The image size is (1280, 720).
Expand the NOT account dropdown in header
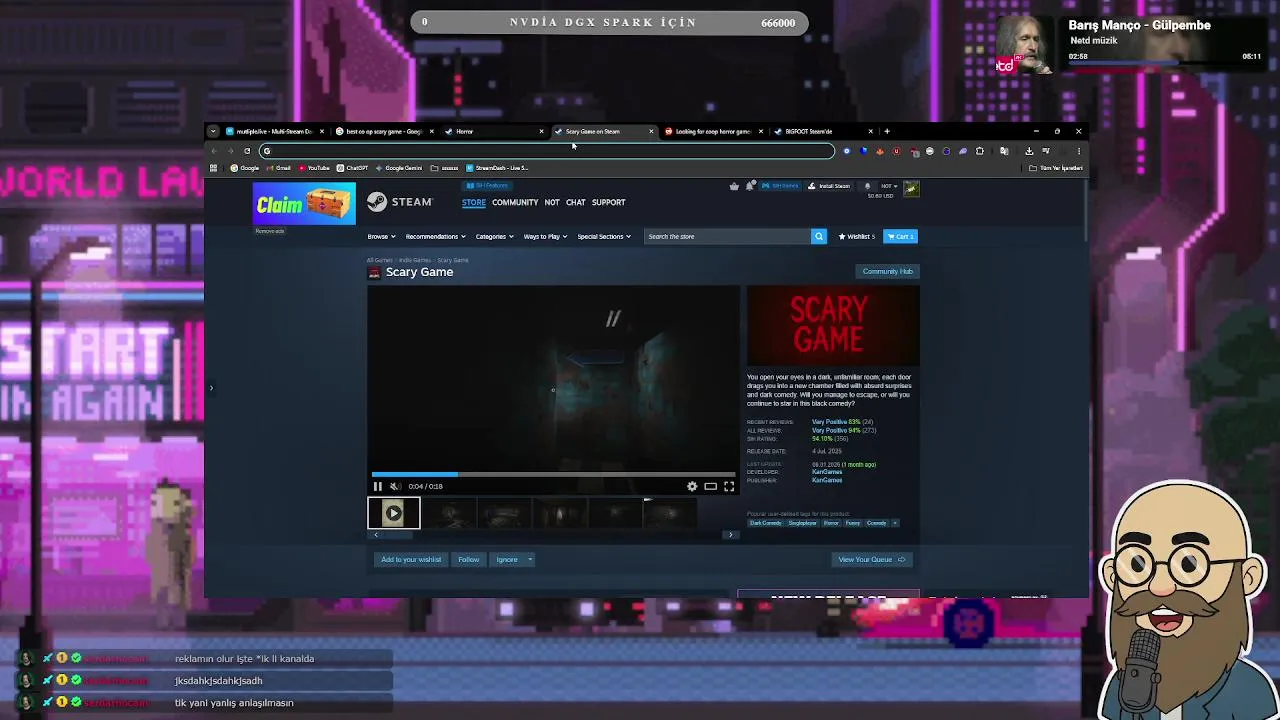(887, 186)
